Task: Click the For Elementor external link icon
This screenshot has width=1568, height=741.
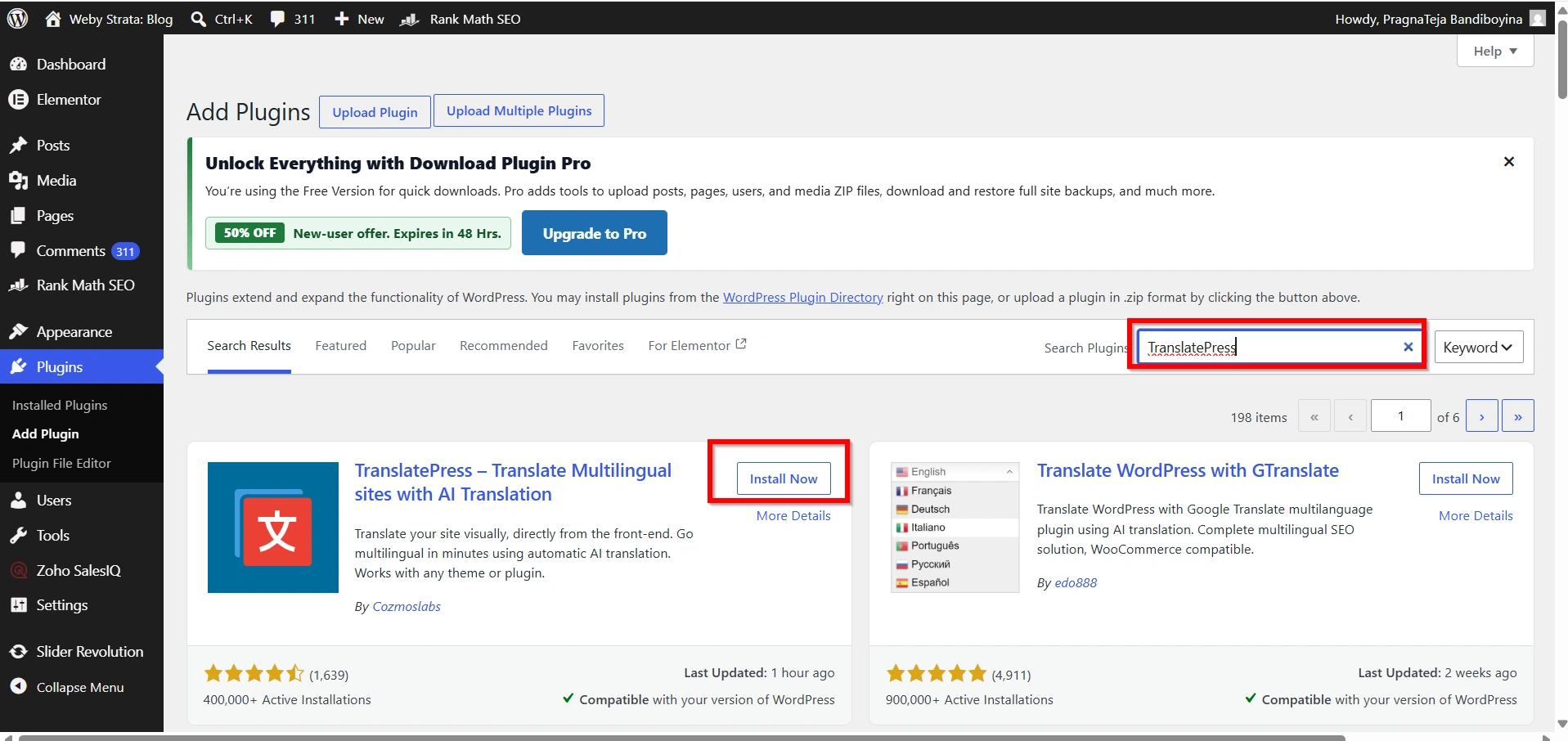Action: coord(741,344)
